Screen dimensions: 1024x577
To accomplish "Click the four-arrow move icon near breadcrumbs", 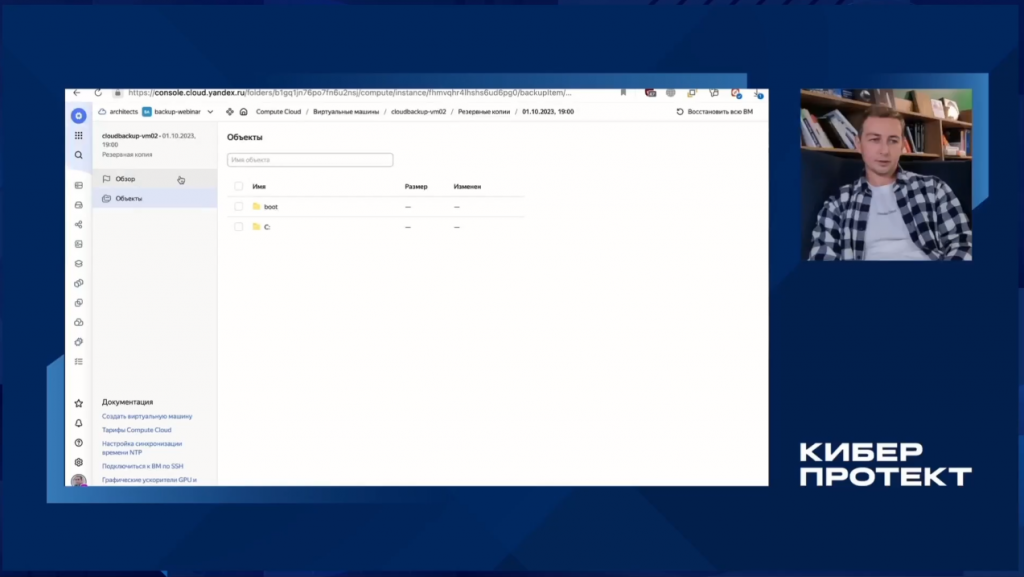I will point(230,112).
